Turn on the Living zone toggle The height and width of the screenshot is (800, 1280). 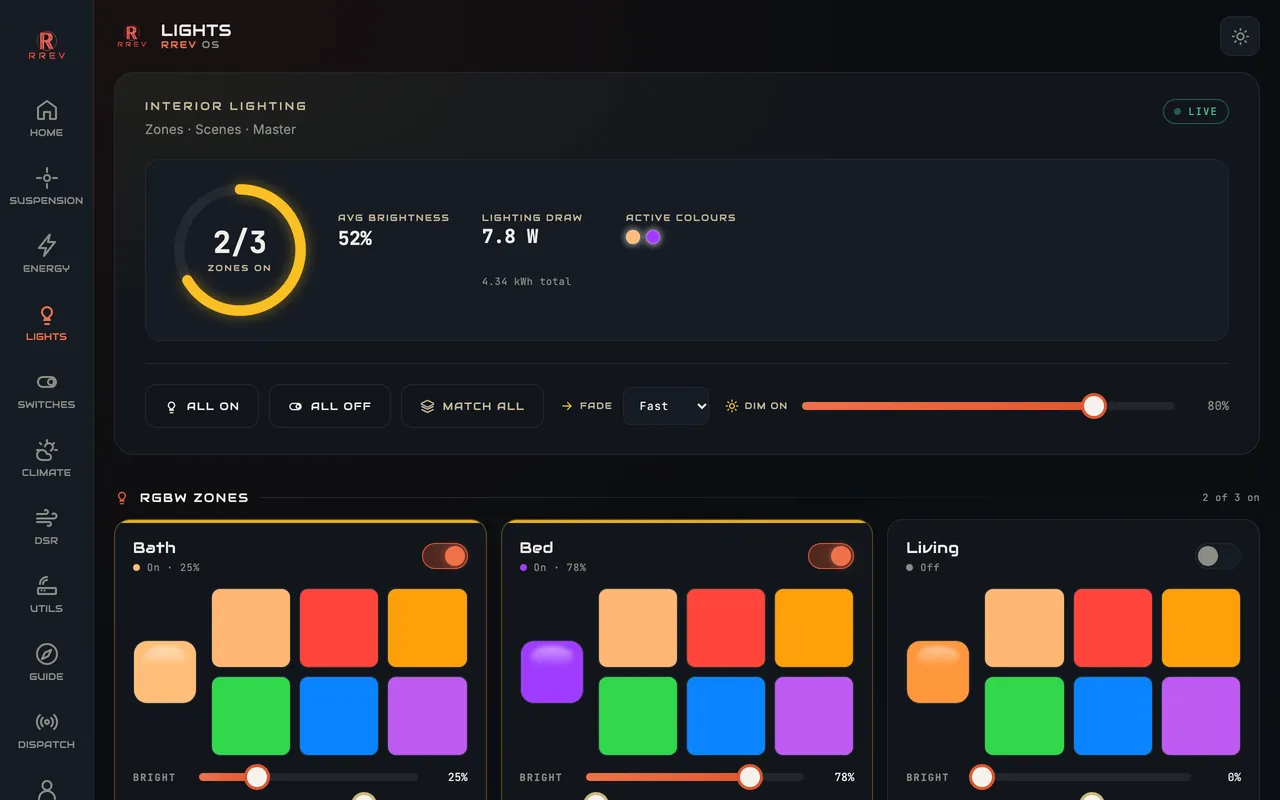[x=1218, y=556]
